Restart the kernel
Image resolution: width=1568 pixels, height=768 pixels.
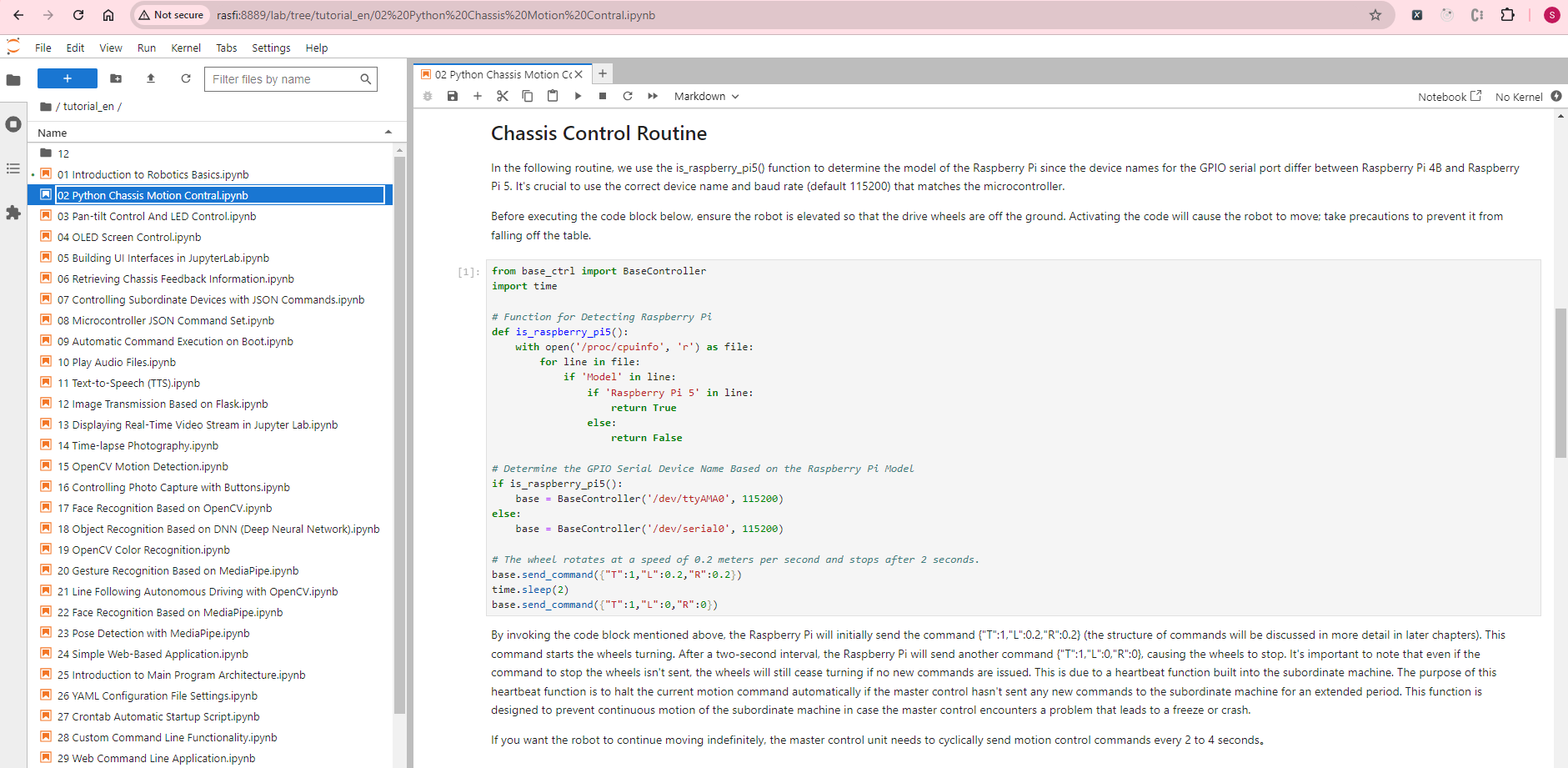628,96
